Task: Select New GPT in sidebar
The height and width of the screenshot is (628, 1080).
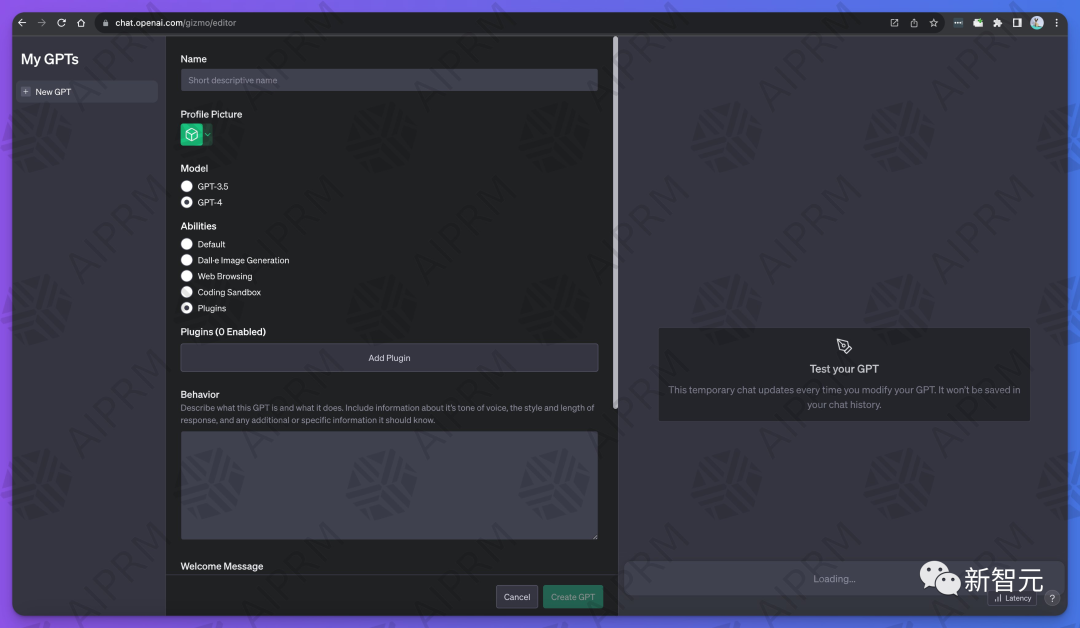Action: tap(87, 92)
